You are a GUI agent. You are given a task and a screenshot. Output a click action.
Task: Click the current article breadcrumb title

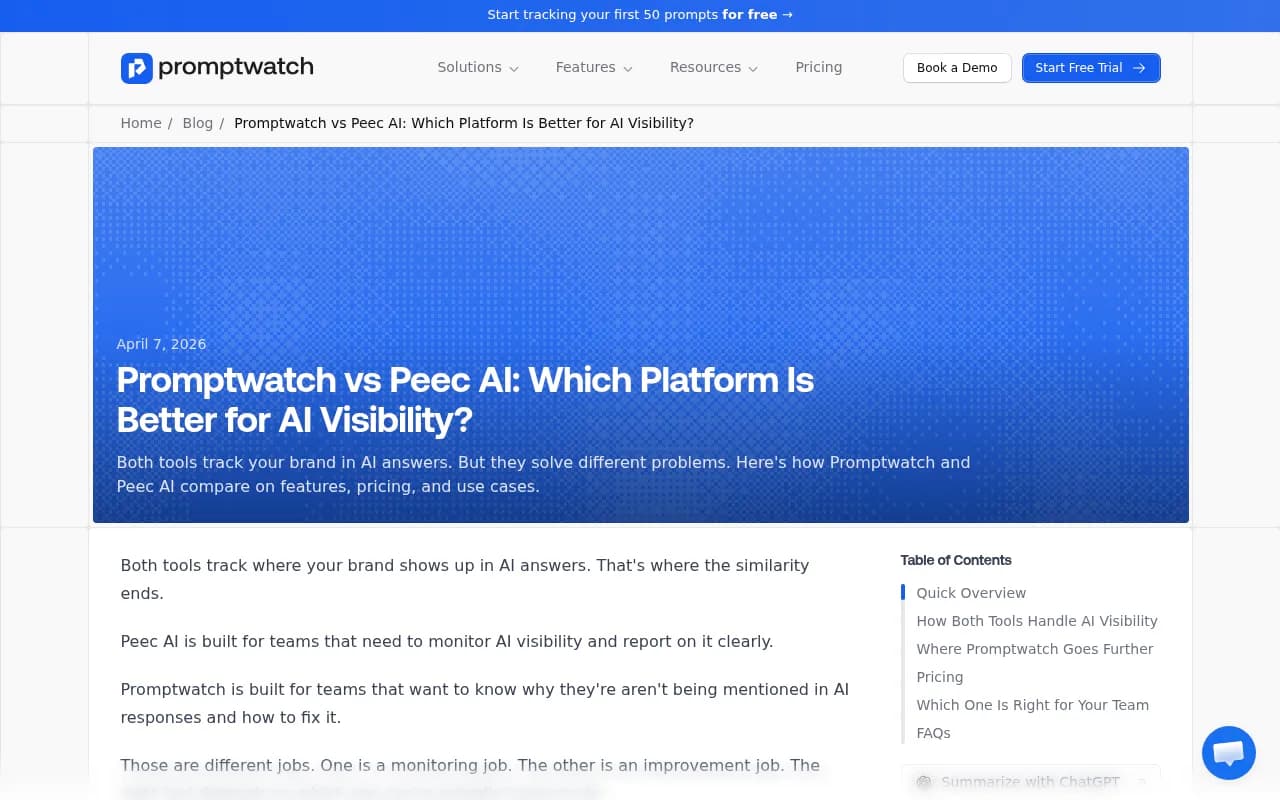point(464,123)
